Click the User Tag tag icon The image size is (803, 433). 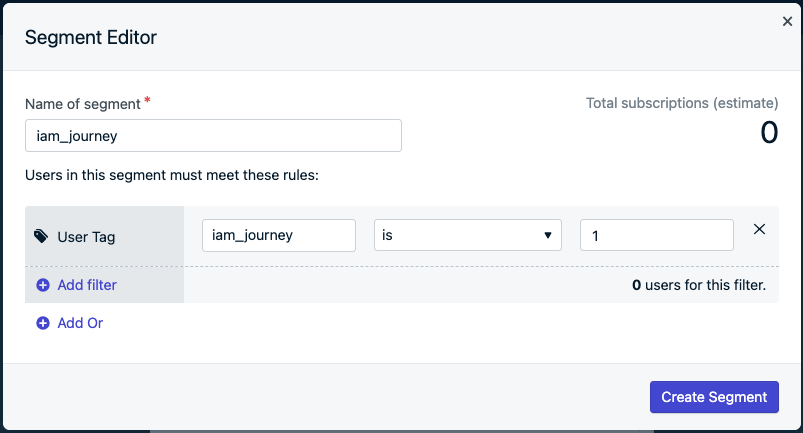click(41, 236)
